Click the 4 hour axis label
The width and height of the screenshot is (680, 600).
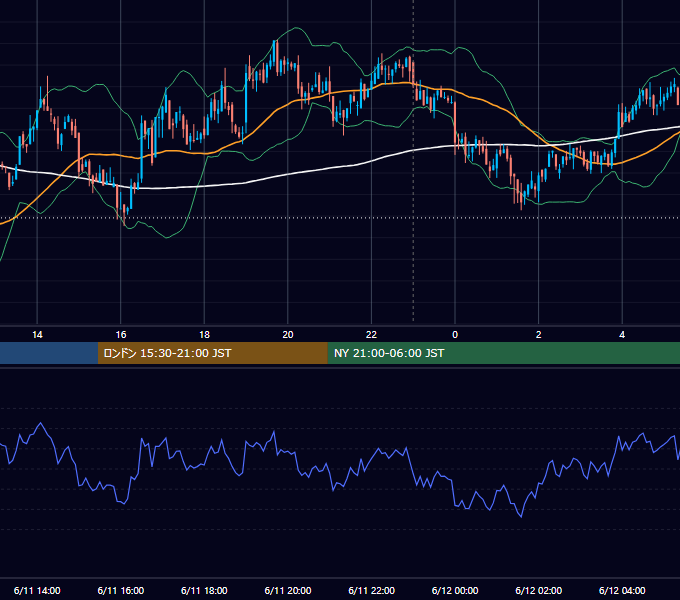[x=622, y=335]
